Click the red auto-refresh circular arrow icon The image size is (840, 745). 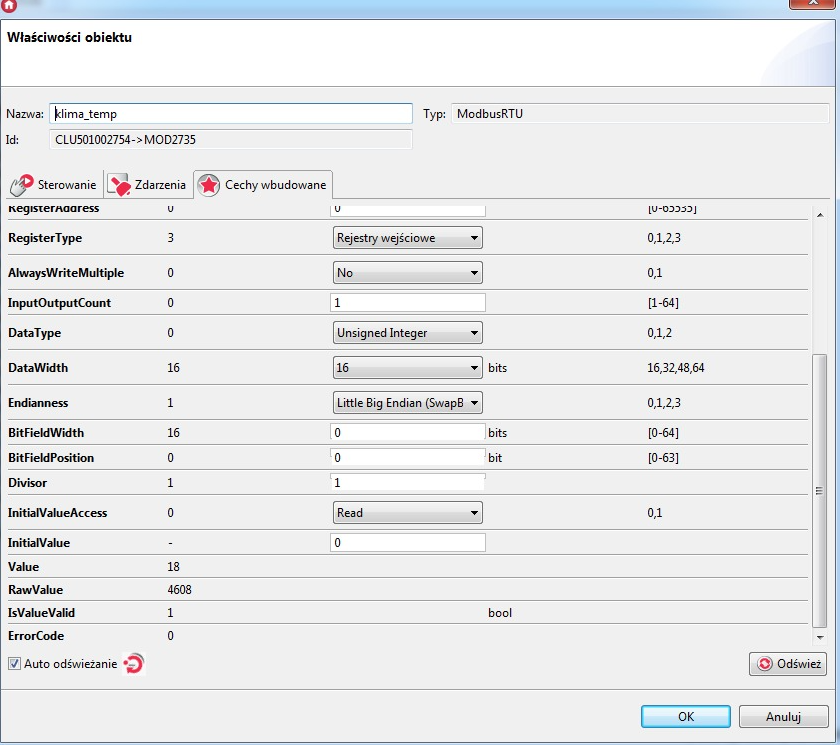(133, 663)
